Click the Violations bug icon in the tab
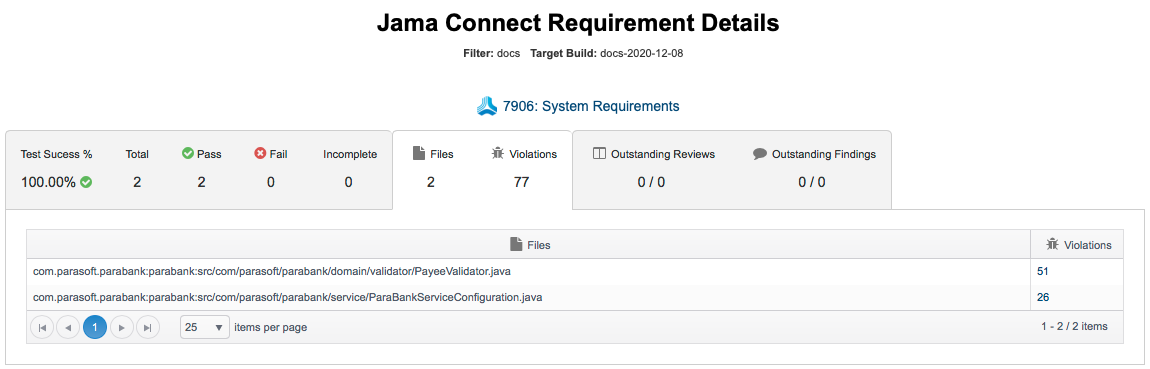Image resolution: width=1150 pixels, height=369 pixels. tap(497, 153)
